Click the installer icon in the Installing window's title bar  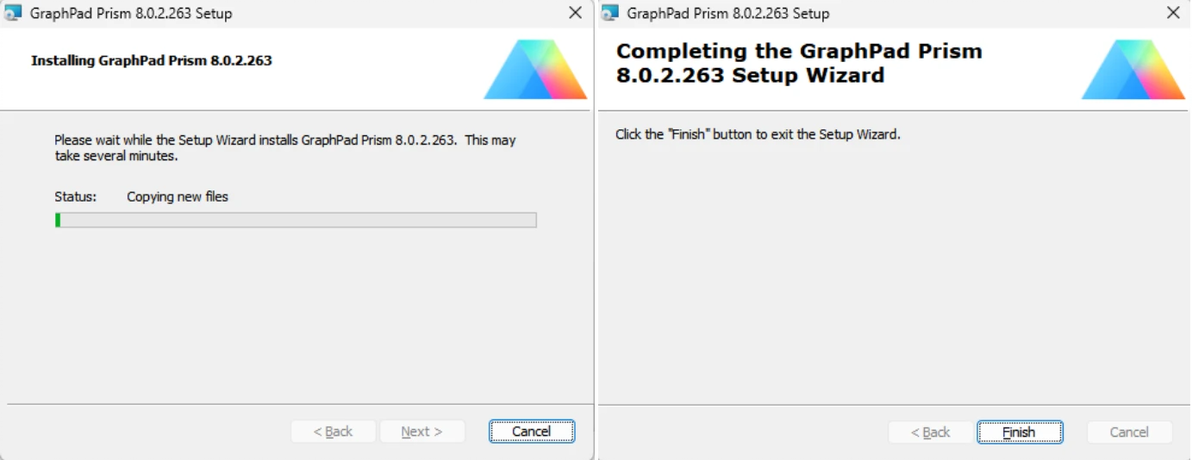[14, 13]
